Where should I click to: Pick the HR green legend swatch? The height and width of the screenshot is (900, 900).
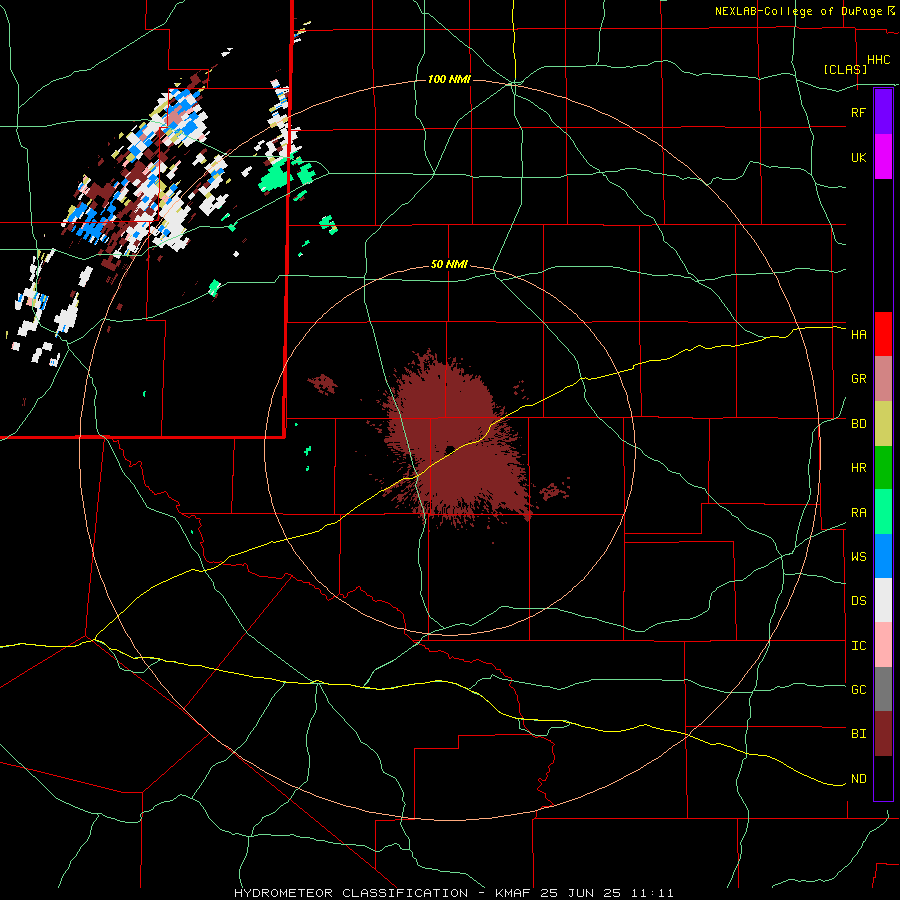883,467
